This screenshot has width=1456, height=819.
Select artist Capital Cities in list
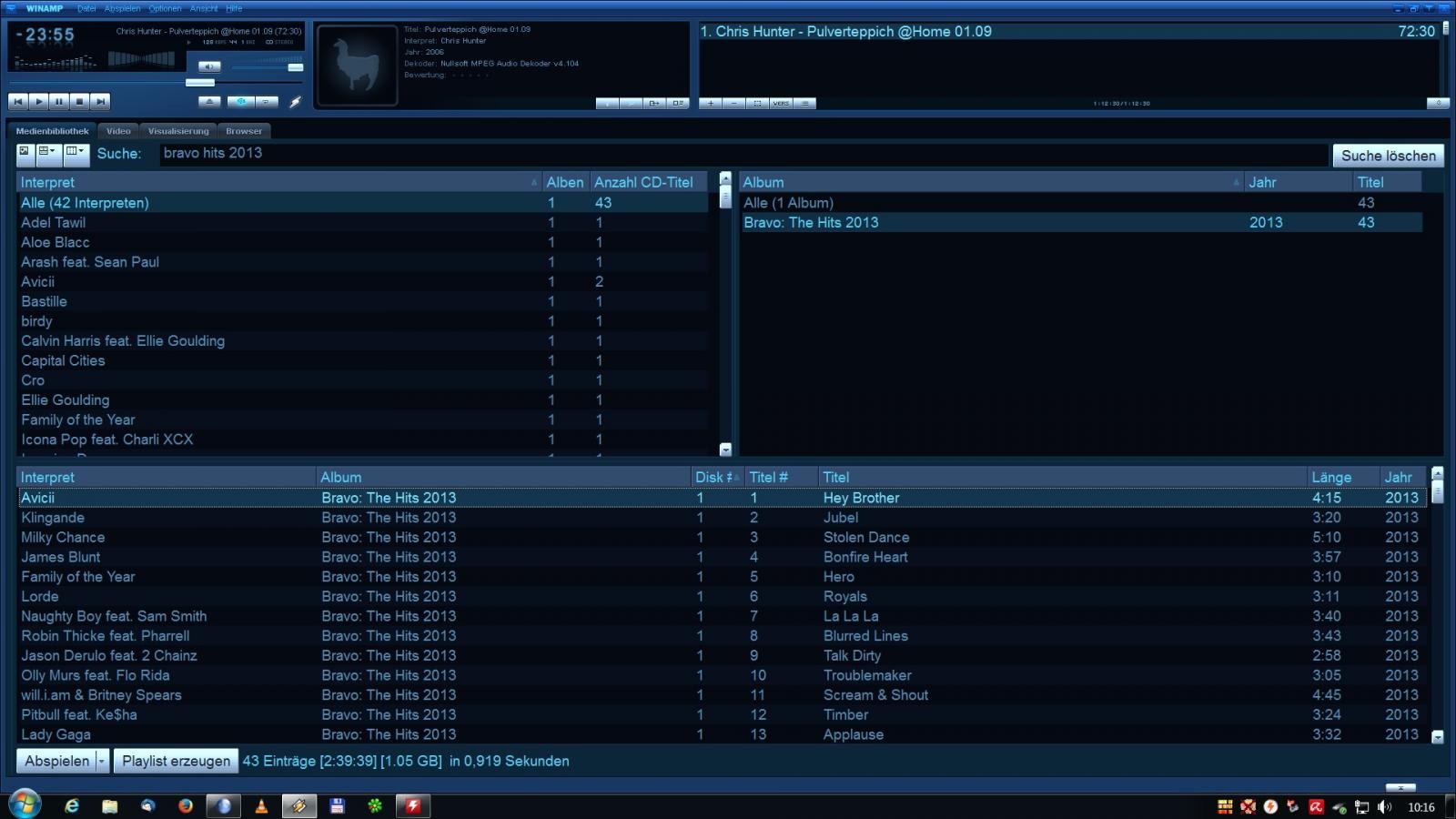click(362, 360)
